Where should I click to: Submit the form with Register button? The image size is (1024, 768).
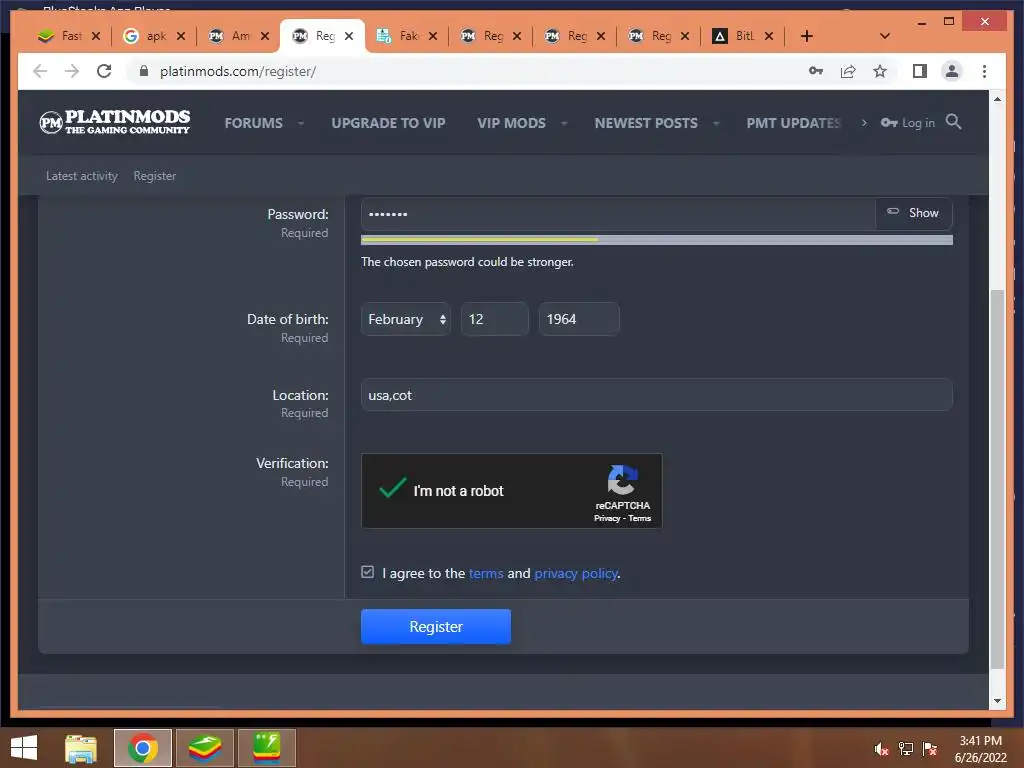(x=436, y=626)
